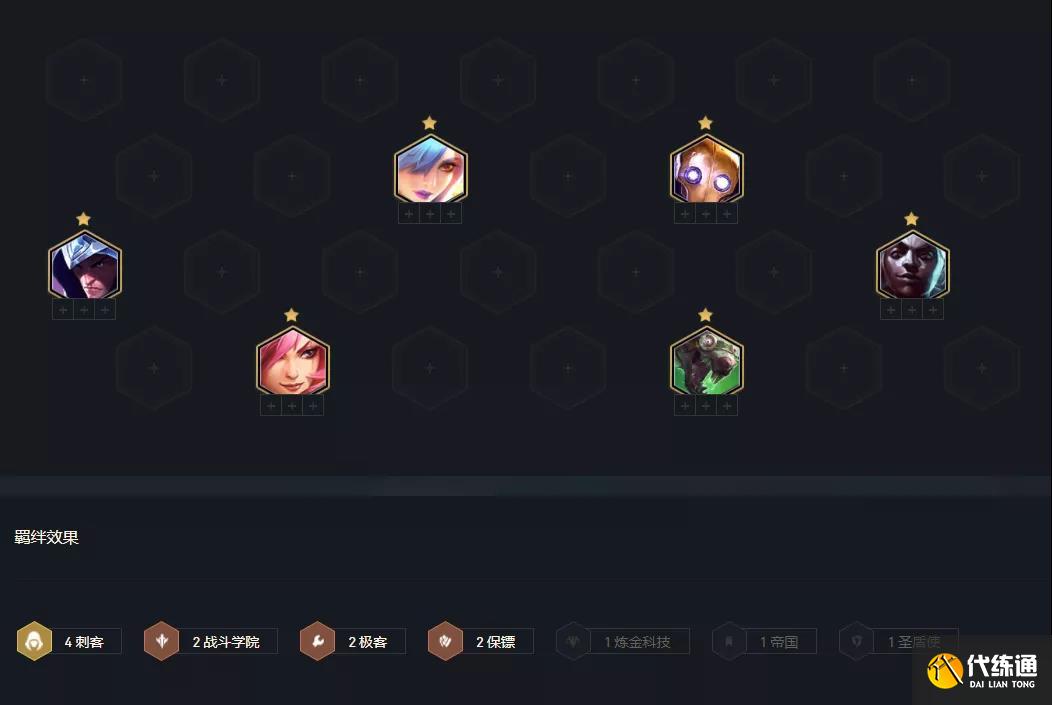Select the Blitzcrank champion hexagon
The image size is (1052, 705).
coord(706,169)
